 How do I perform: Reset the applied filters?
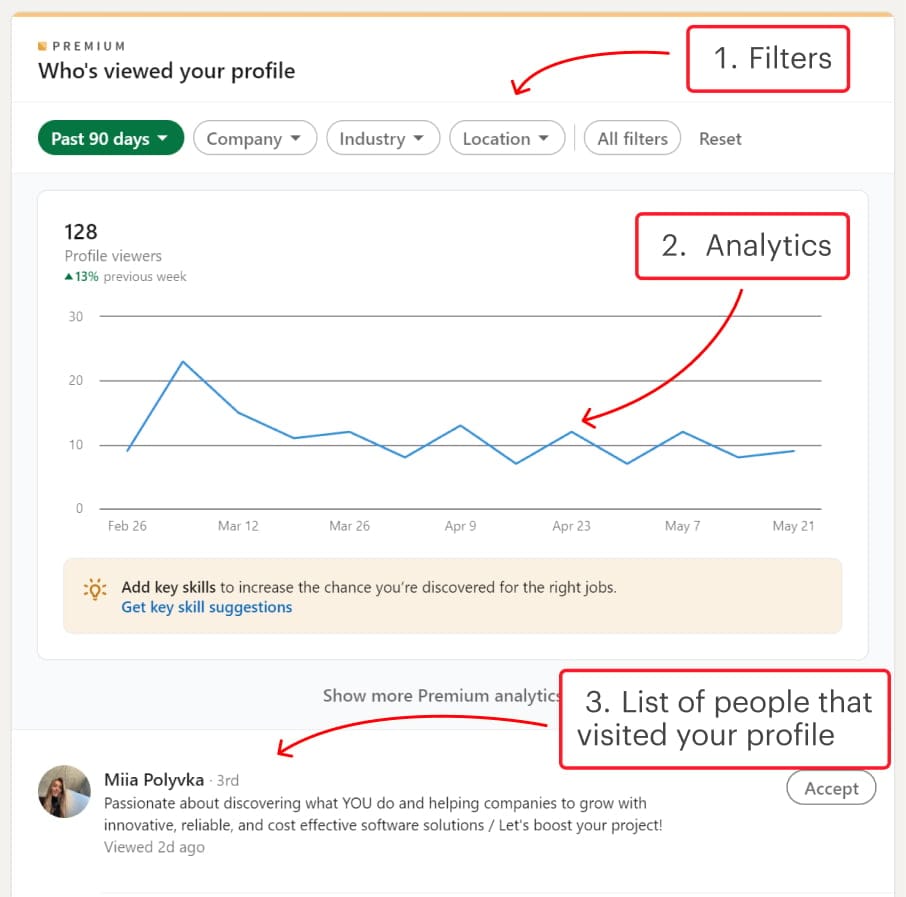(720, 139)
